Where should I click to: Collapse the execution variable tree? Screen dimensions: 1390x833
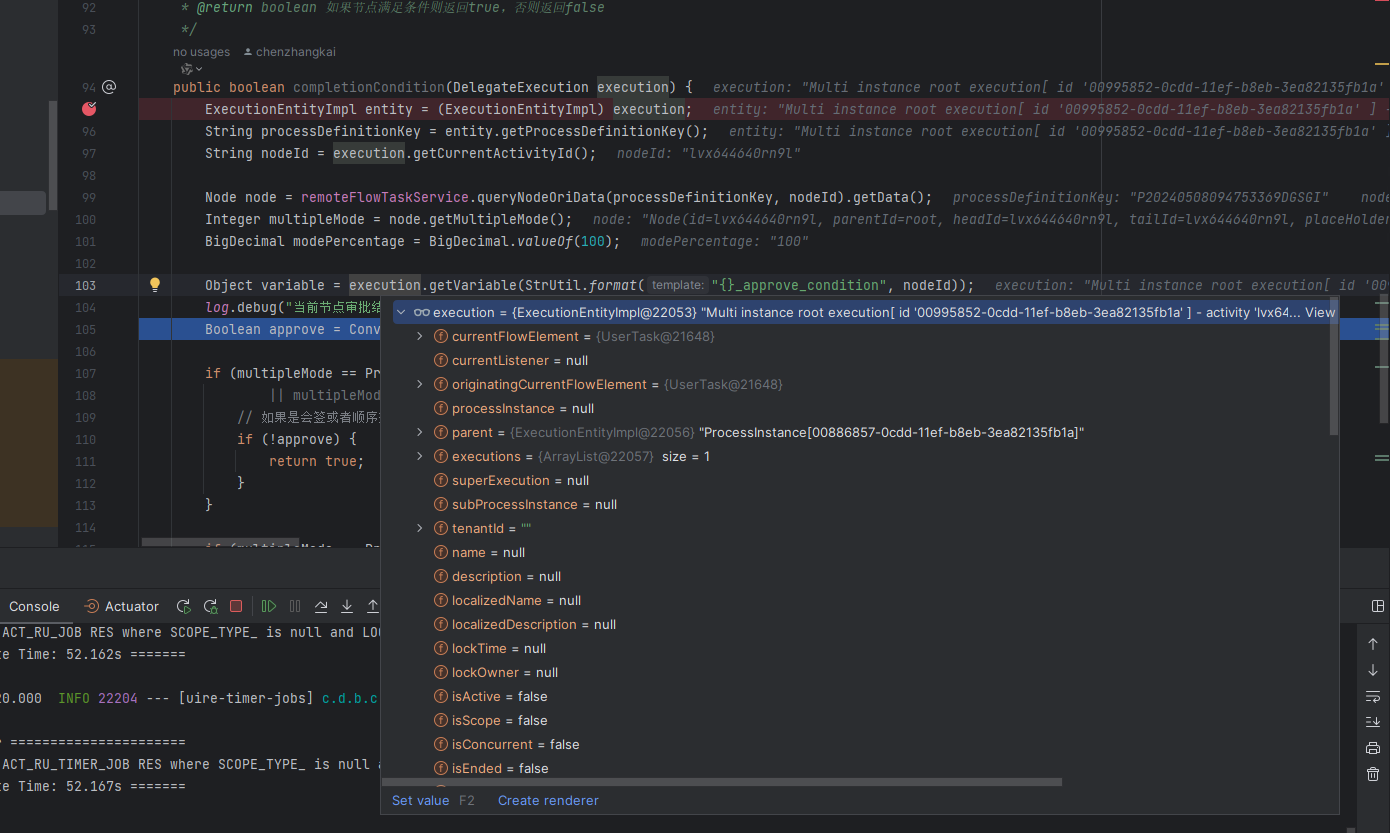pos(401,311)
